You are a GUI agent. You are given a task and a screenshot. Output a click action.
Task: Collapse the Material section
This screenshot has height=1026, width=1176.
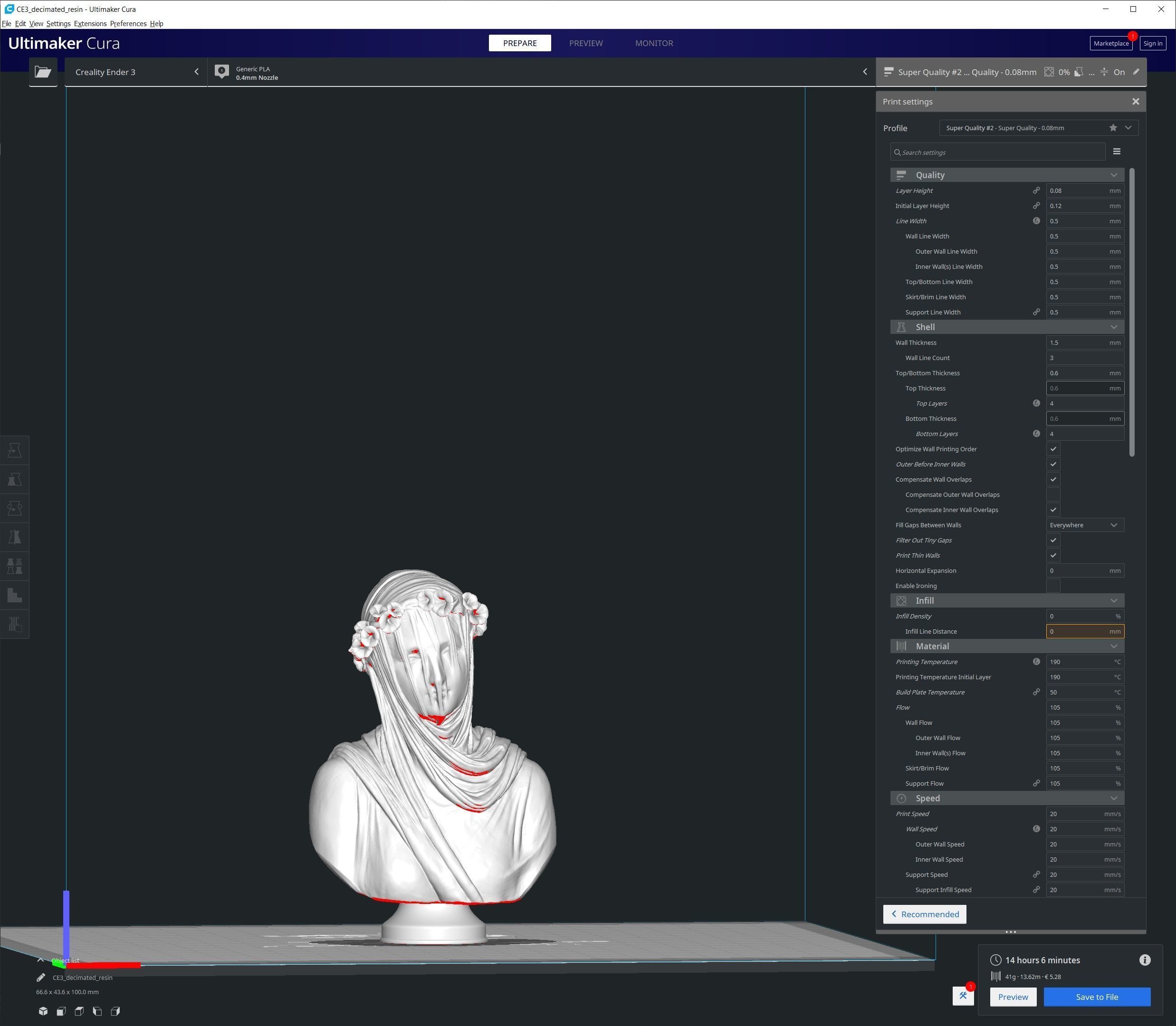[x=1007, y=646]
